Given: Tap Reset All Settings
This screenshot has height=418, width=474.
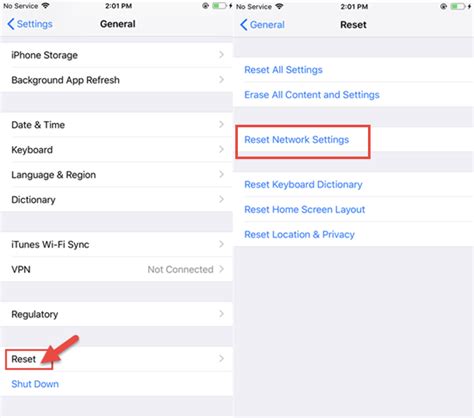Looking at the screenshot, I should click(283, 70).
